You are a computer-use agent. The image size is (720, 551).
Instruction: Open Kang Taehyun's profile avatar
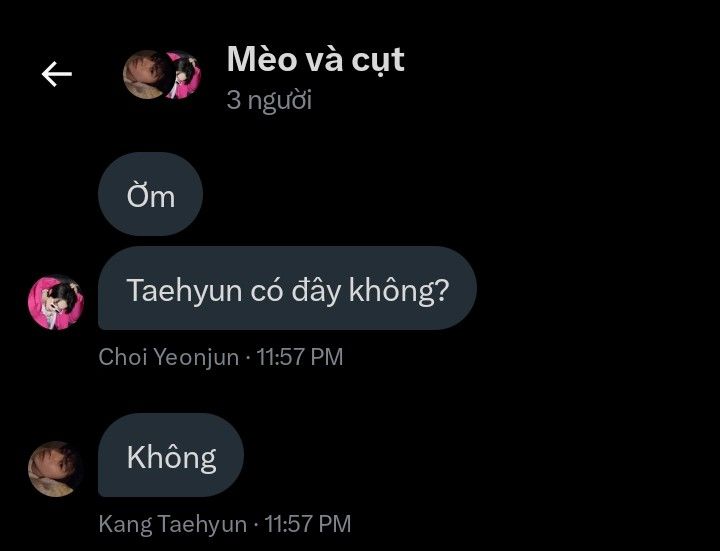(x=56, y=469)
